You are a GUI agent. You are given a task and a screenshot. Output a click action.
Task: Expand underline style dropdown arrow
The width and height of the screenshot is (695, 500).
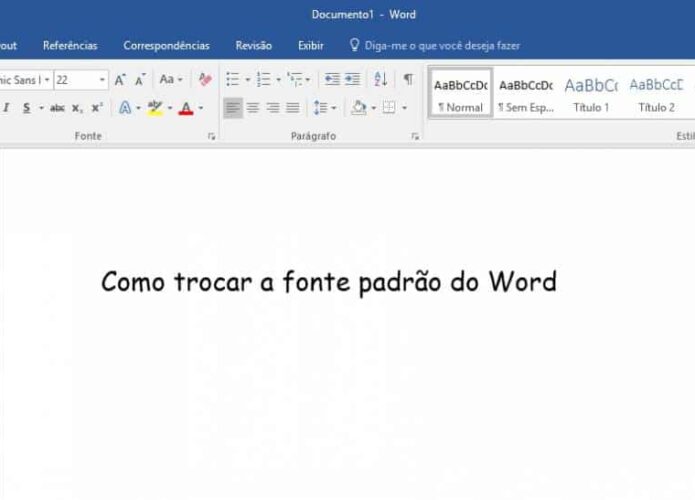[41, 108]
